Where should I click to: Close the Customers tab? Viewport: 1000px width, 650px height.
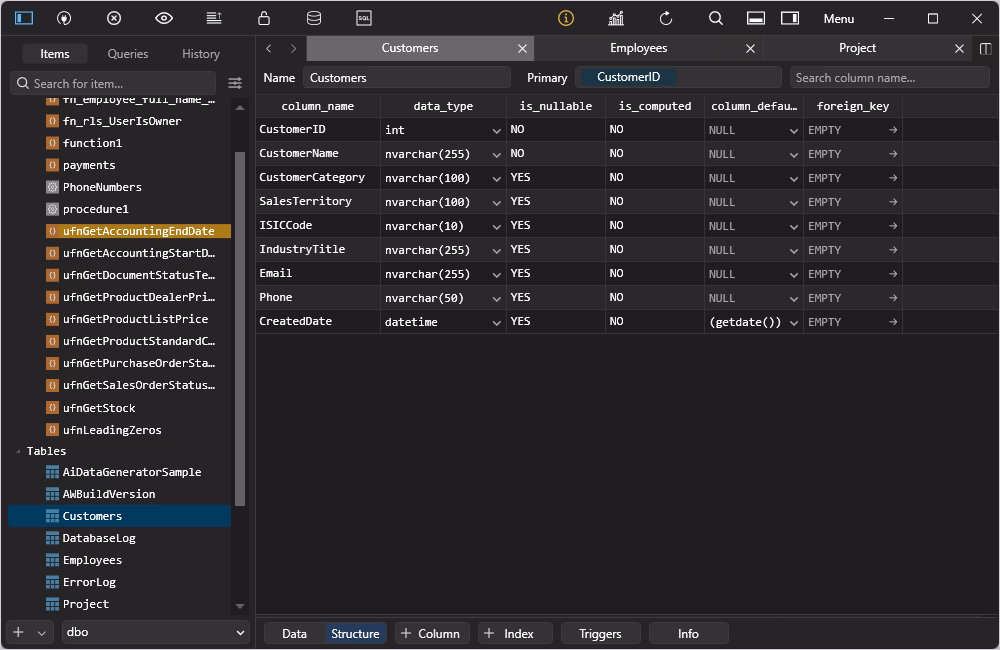click(522, 48)
